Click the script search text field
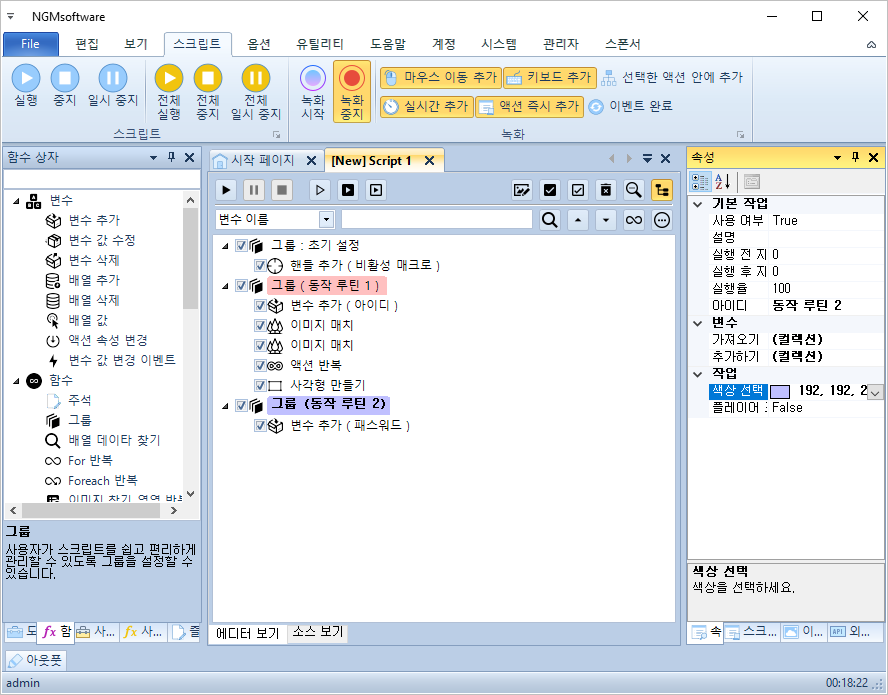 point(437,220)
